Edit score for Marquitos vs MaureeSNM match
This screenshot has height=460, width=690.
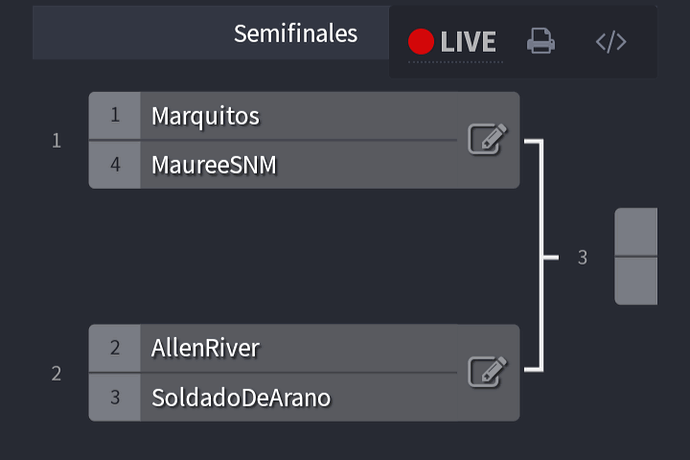487,140
